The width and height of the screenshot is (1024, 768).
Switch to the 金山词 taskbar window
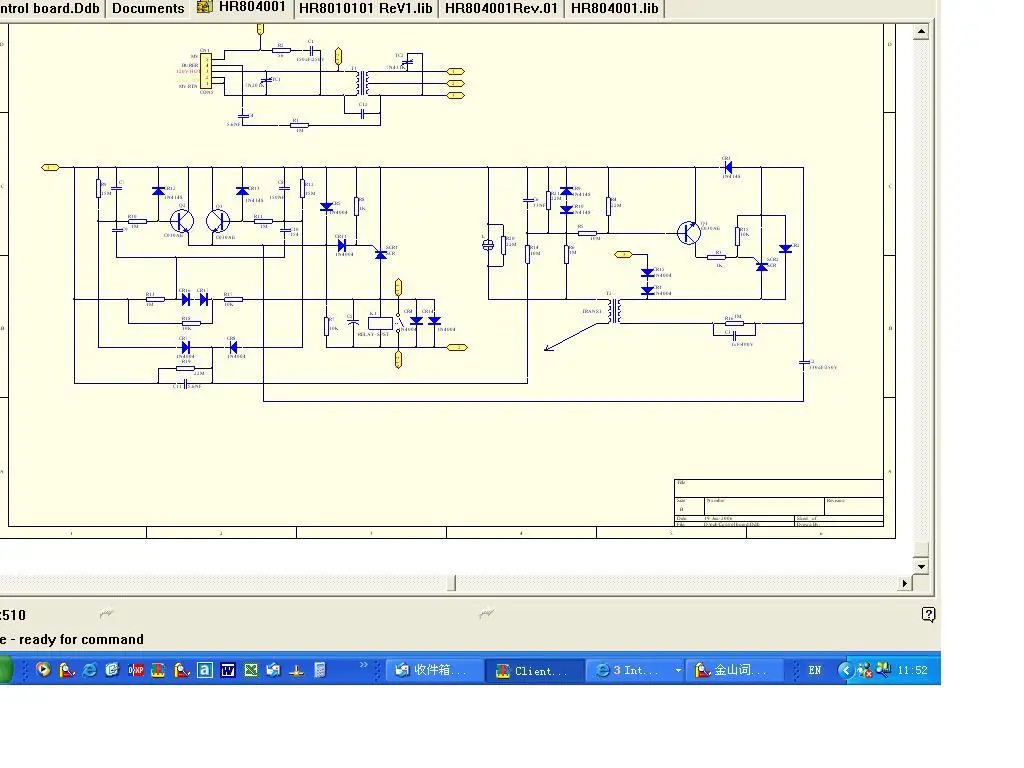734,670
